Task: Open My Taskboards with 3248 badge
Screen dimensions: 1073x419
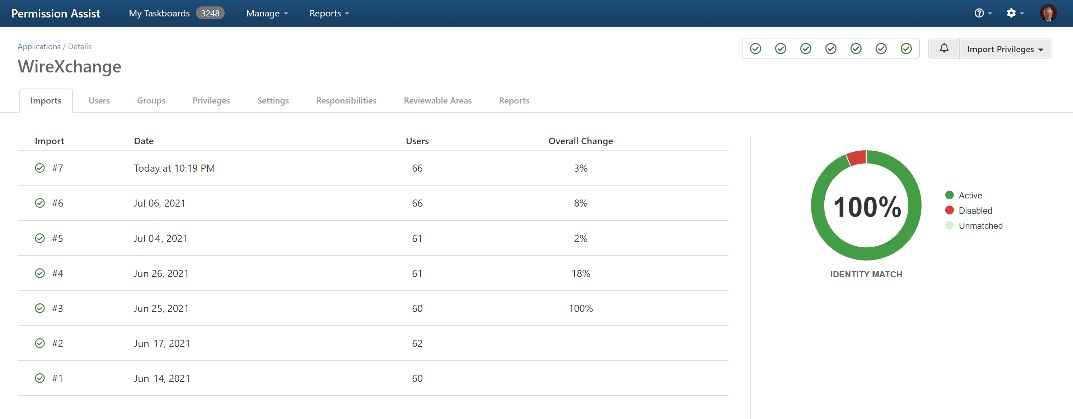Action: (176, 13)
